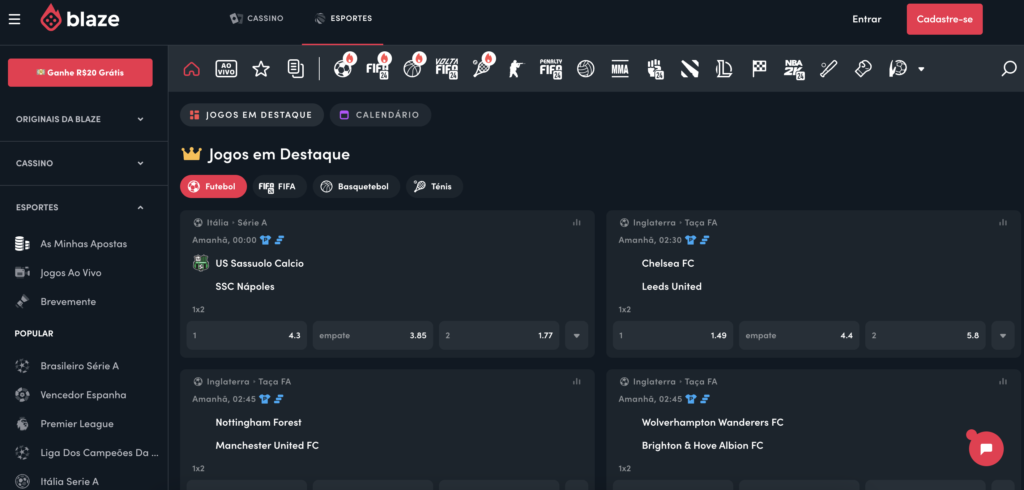
Task: Open the live chat support bubble
Action: click(985, 449)
